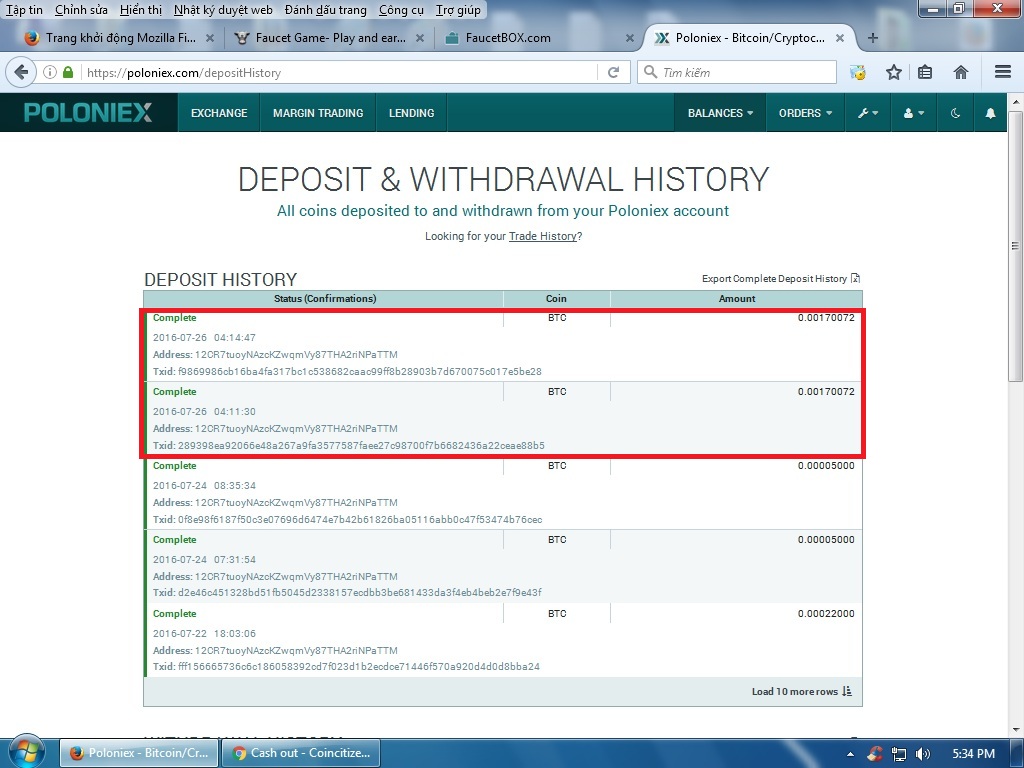Click the Coin column header
The height and width of the screenshot is (768, 1024).
coord(556,298)
